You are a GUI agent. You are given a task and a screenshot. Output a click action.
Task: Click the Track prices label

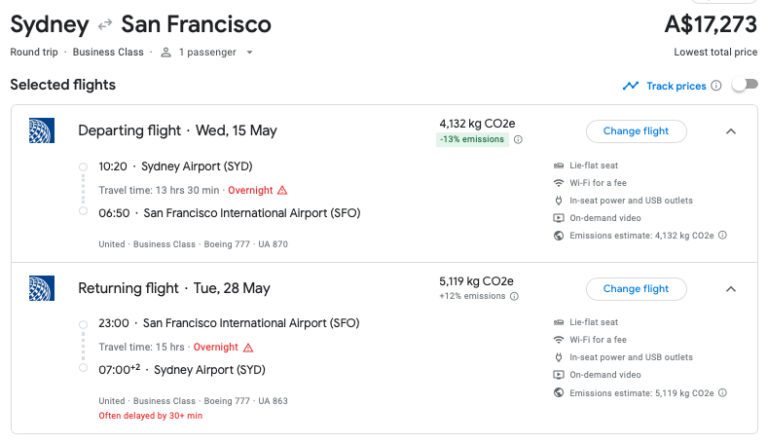676,86
